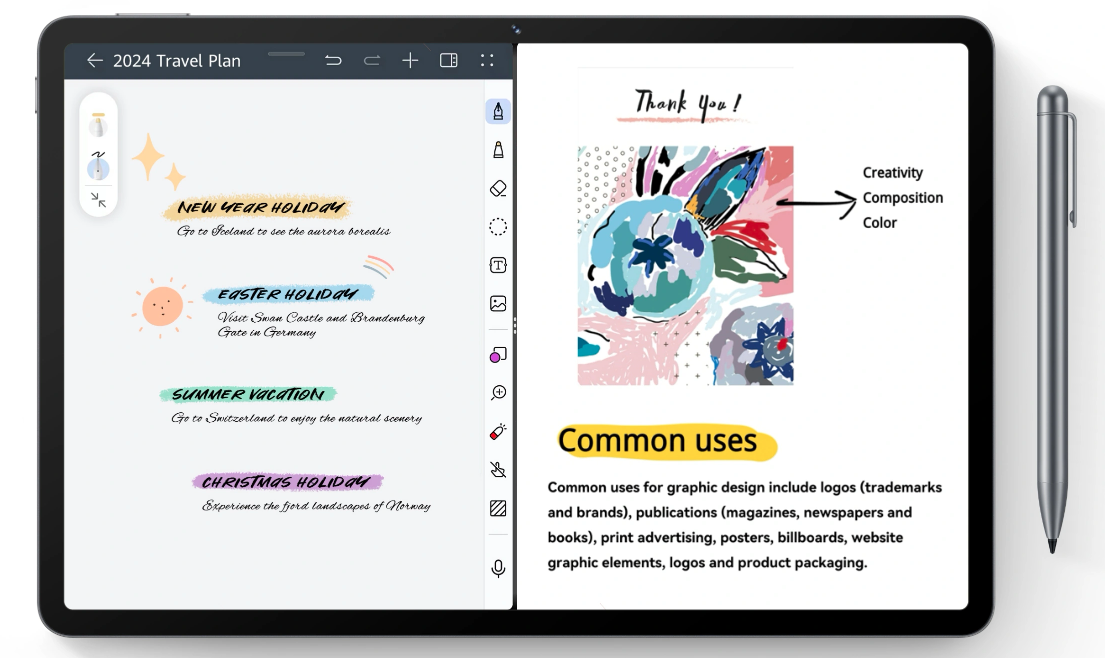Select the red laser pointer tool

tap(498, 431)
